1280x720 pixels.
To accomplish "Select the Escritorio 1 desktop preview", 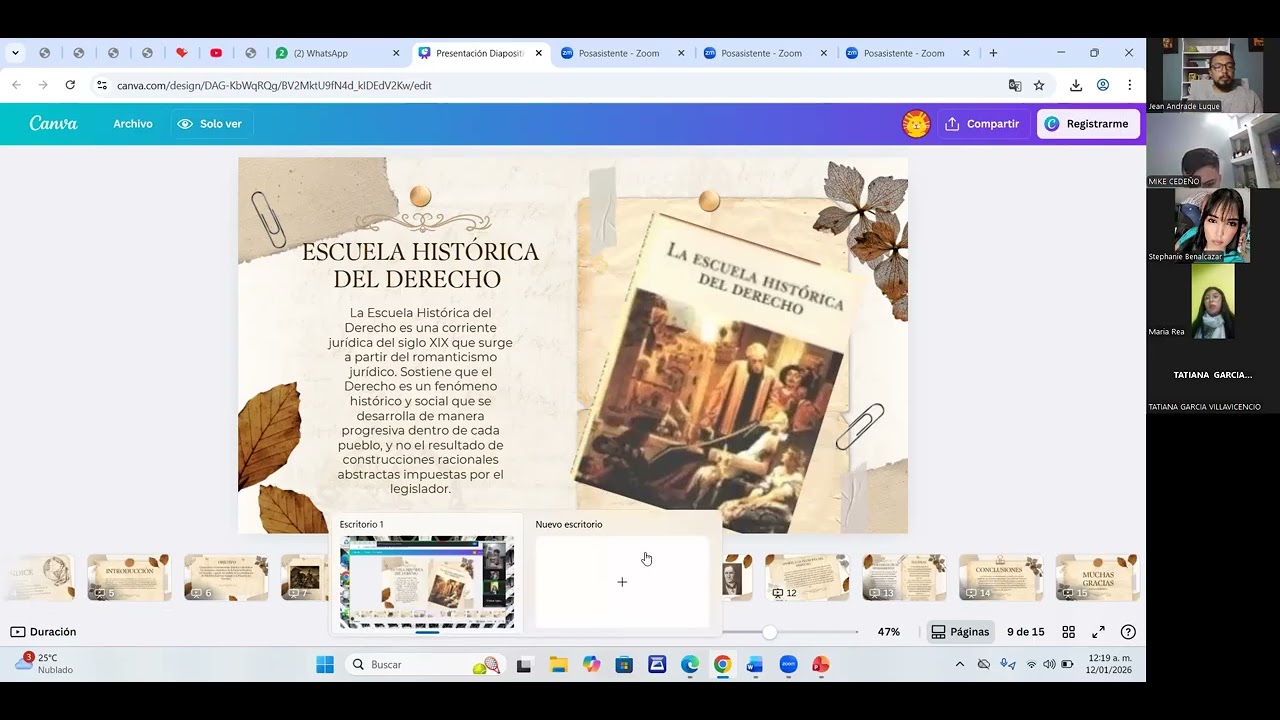I will point(427,582).
